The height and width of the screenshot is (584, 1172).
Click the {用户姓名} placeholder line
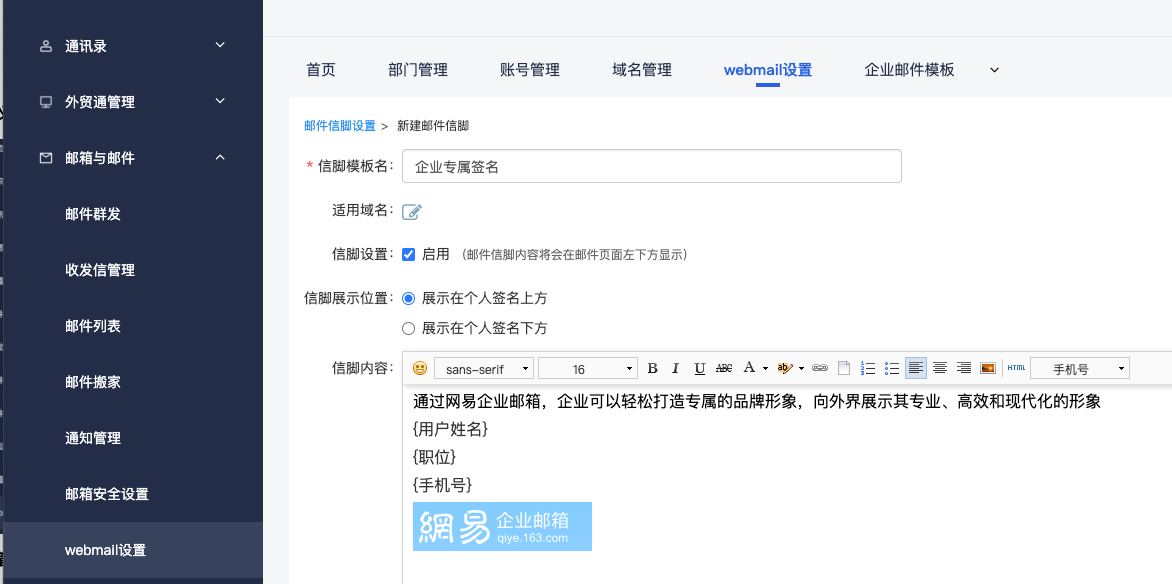451,429
